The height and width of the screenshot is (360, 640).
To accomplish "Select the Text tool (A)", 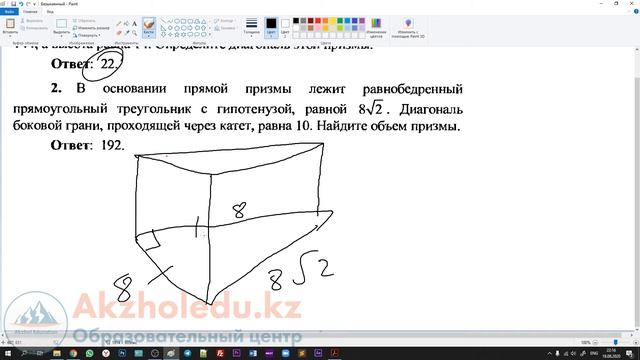I will pos(134,24).
